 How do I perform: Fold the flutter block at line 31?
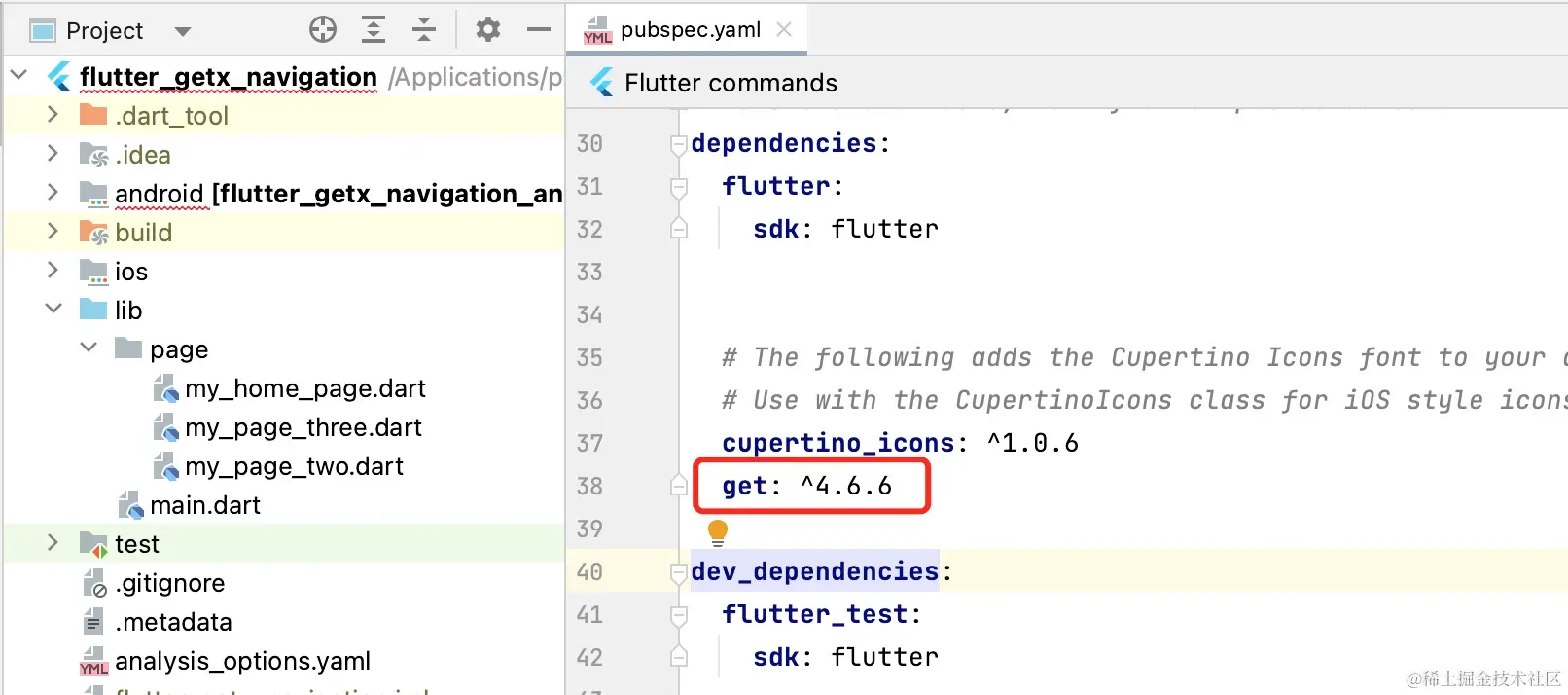(x=679, y=187)
